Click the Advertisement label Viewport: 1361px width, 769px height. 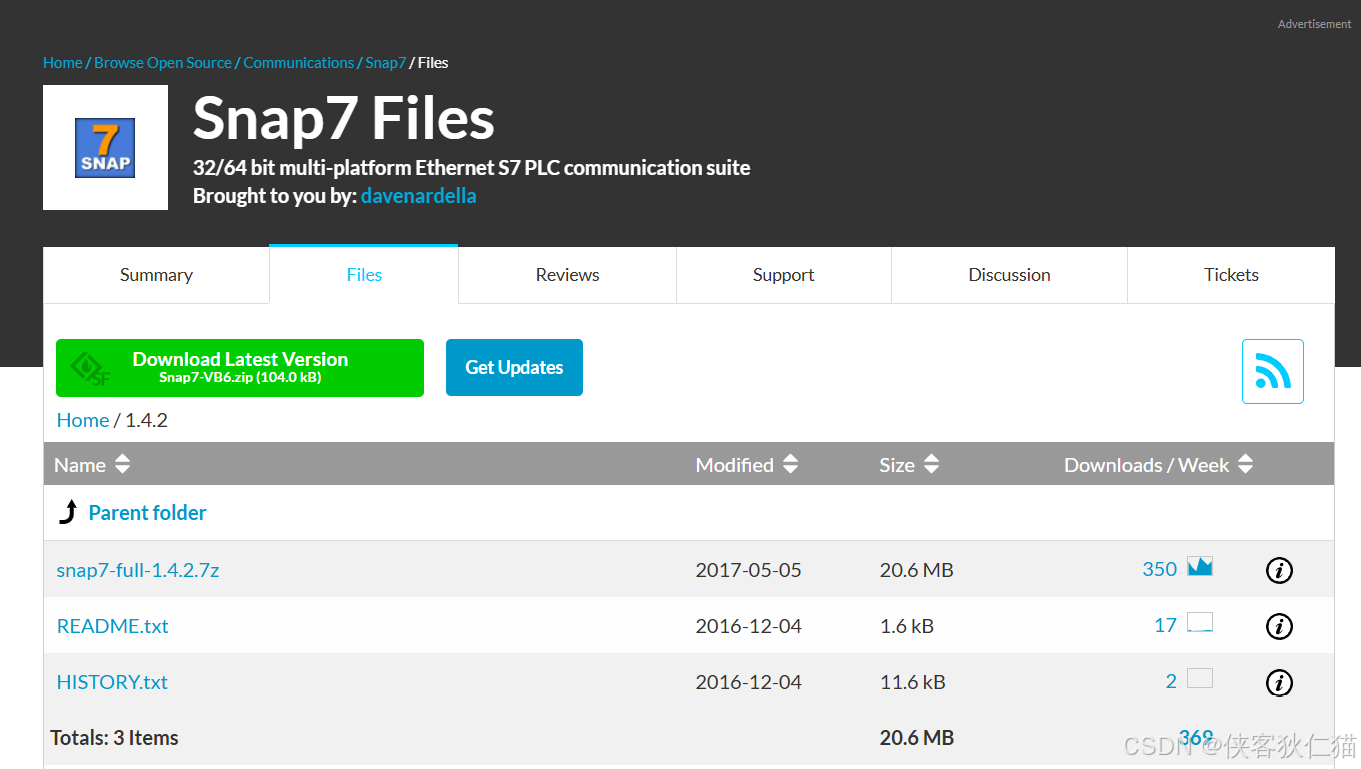click(x=1314, y=24)
